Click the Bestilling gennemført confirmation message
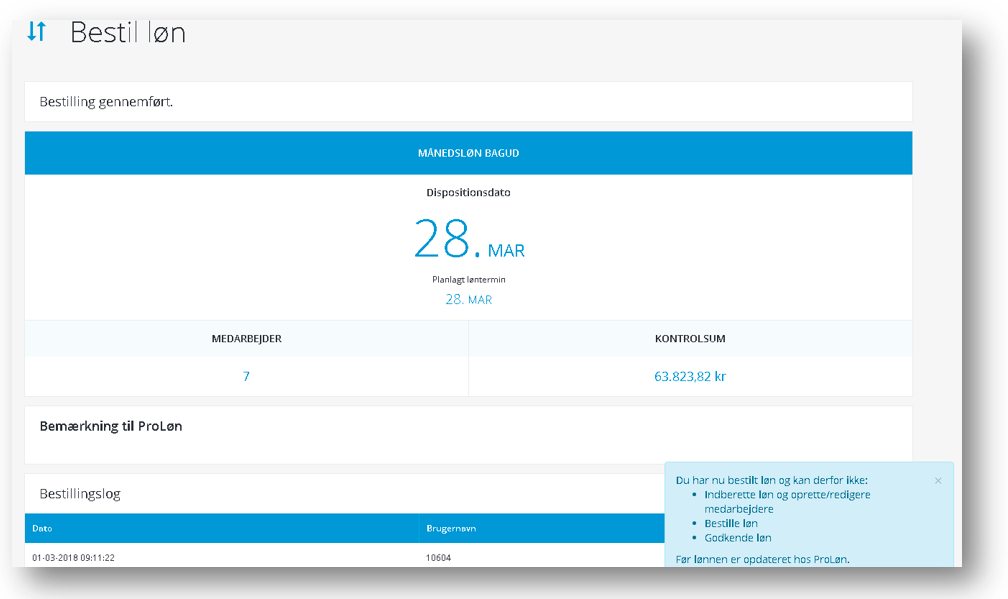Screen dimensions: 1008x599 (106, 102)
